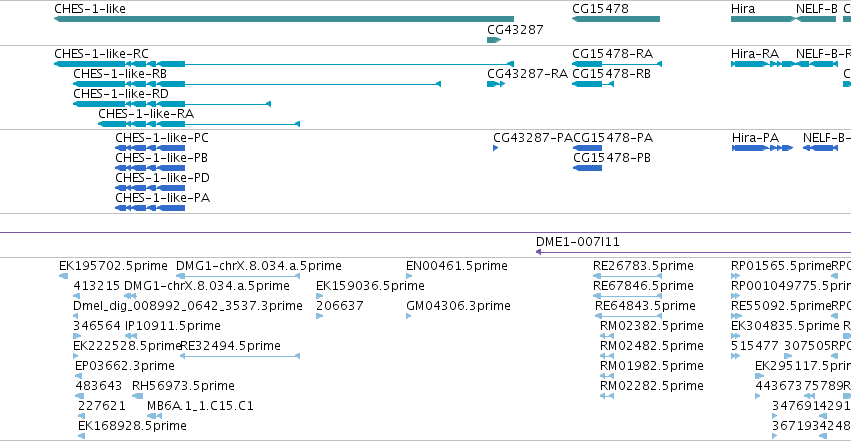Select the CHES-1-like gene bar

tap(284, 19)
